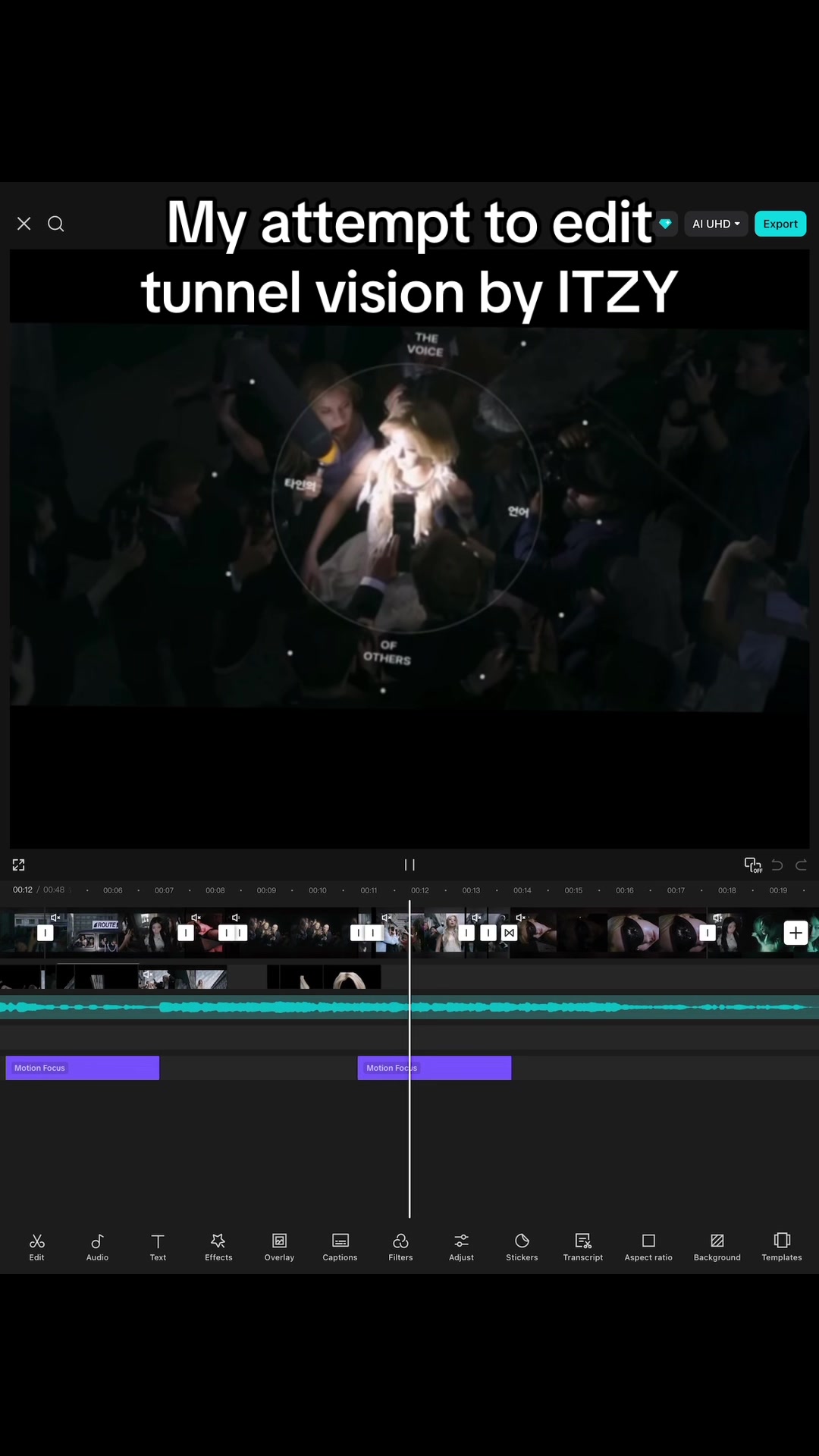The width and height of the screenshot is (819, 1456).
Task: Close the editing project
Action: [x=24, y=224]
